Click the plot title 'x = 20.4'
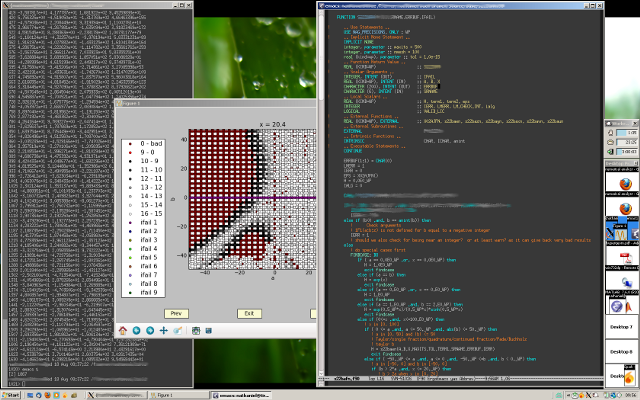This screenshot has width=640, height=400. pos(272,124)
